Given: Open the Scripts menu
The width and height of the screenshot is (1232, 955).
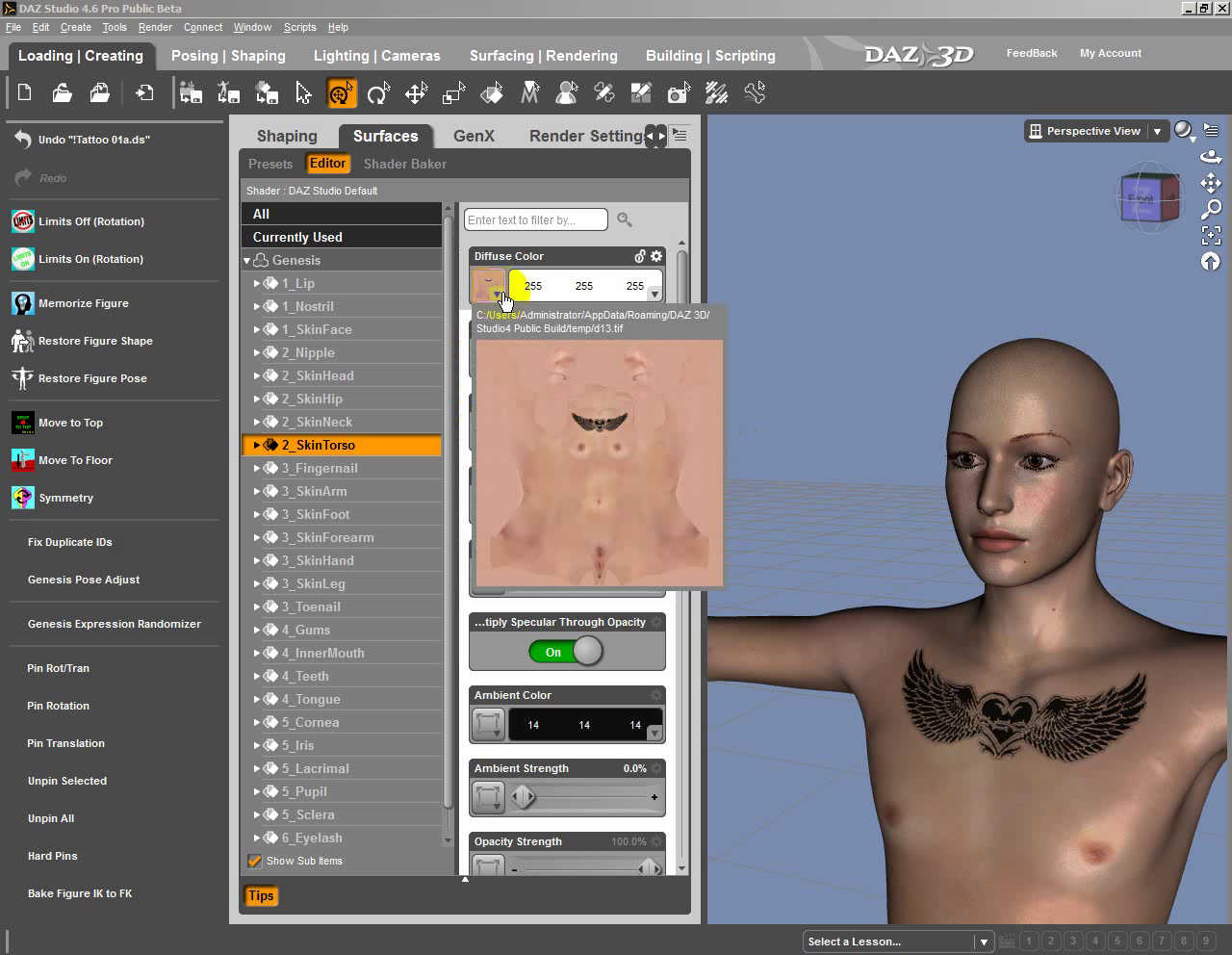Looking at the screenshot, I should (299, 27).
